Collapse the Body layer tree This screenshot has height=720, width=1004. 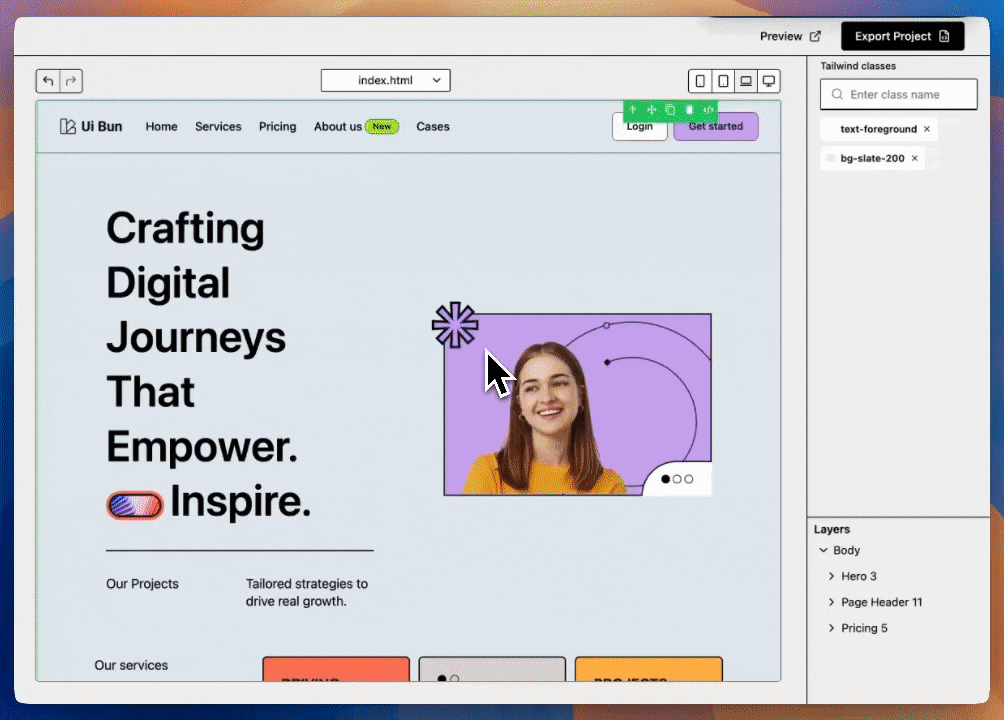[823, 550]
